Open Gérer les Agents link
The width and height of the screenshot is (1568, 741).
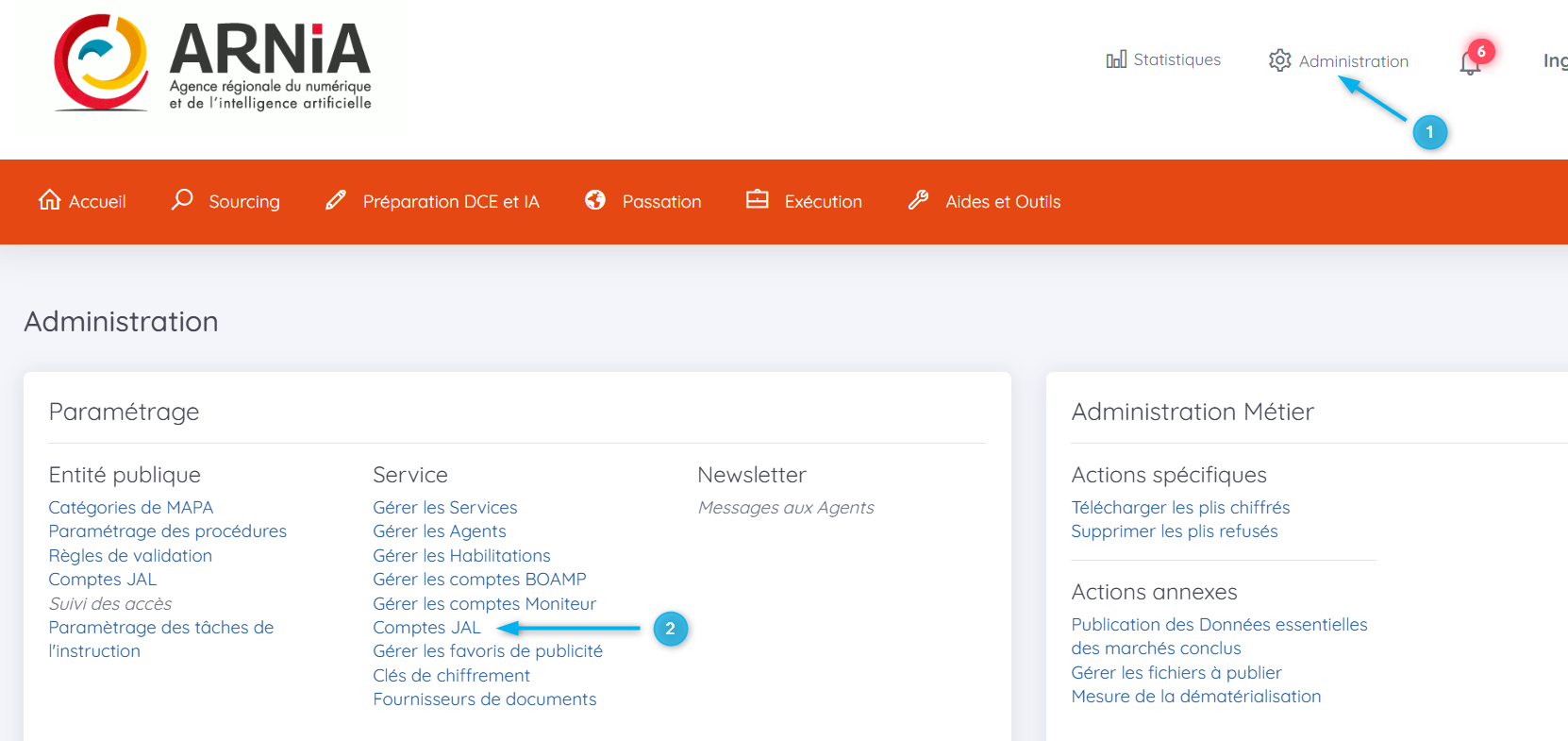click(x=440, y=531)
